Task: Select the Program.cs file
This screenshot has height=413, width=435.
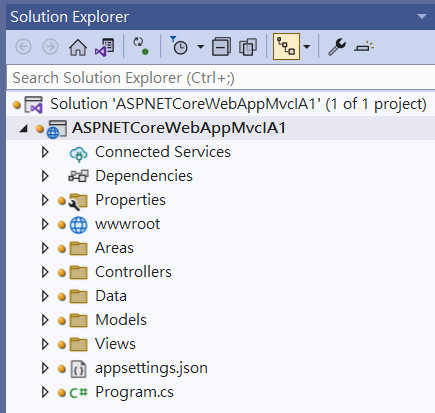Action: pyautogui.click(x=134, y=392)
